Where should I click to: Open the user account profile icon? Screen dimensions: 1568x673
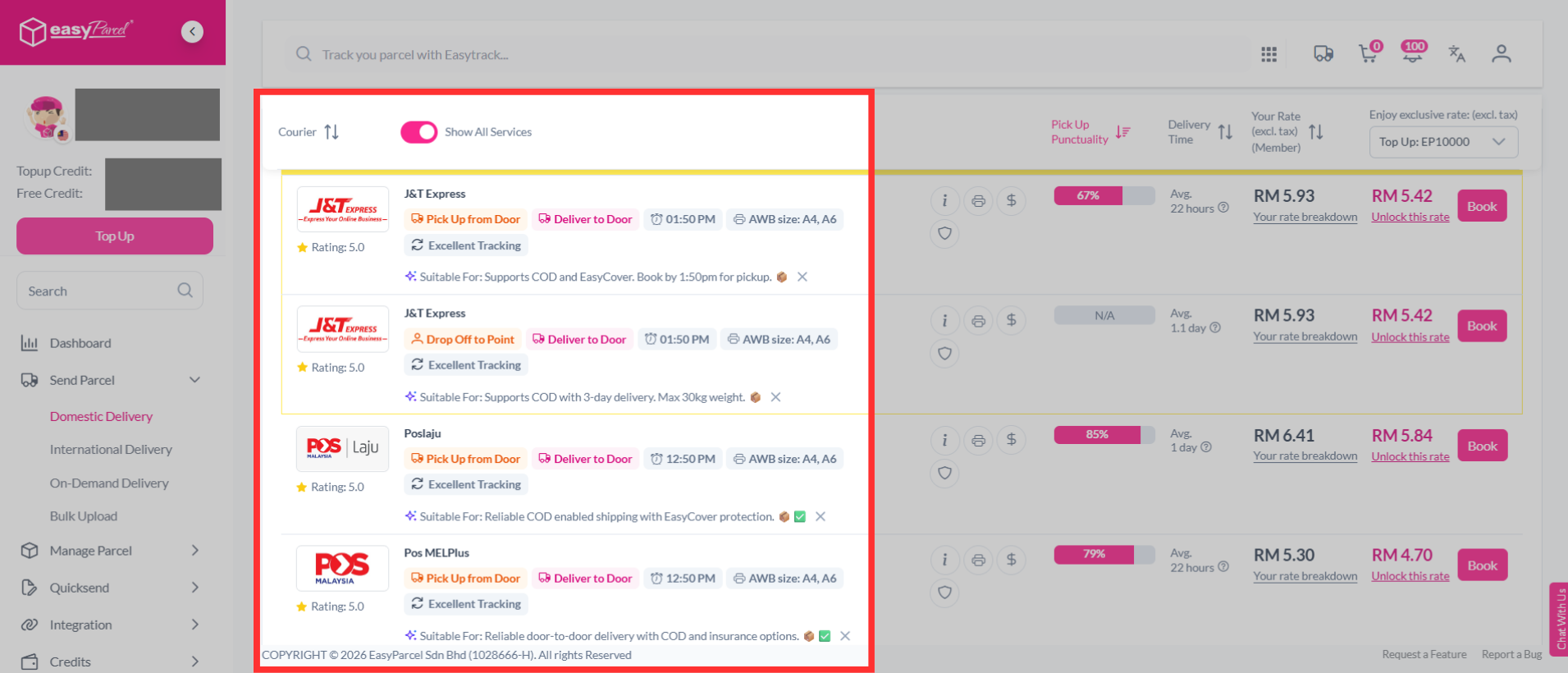tap(1501, 54)
